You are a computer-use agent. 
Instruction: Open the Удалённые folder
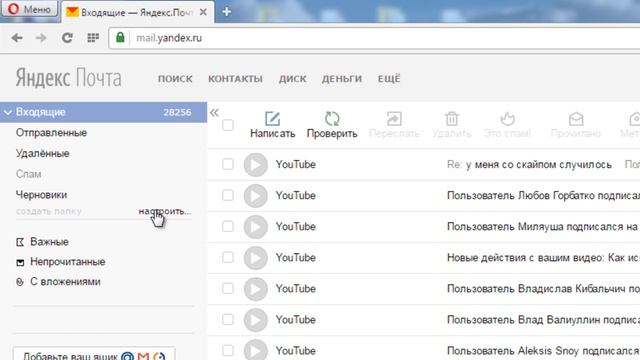[x=42, y=153]
